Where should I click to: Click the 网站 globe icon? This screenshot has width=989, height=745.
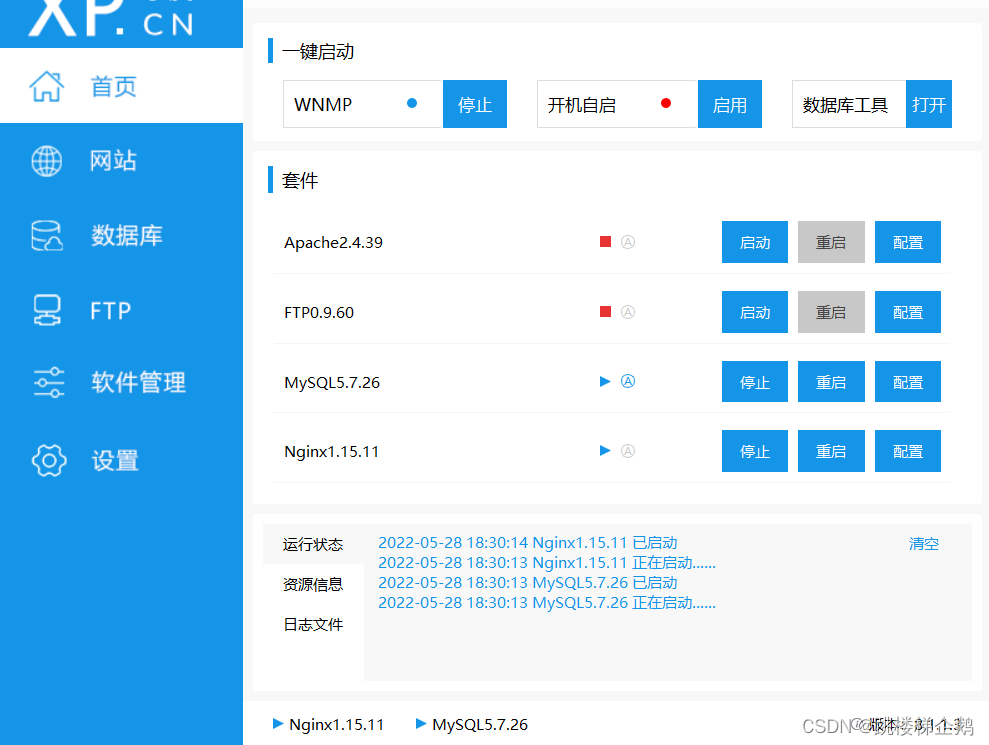point(47,161)
